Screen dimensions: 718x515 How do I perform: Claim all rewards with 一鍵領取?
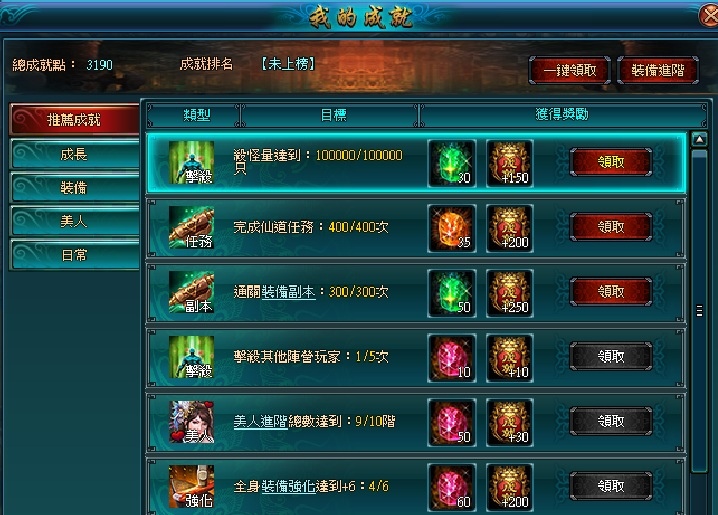[x=570, y=70]
